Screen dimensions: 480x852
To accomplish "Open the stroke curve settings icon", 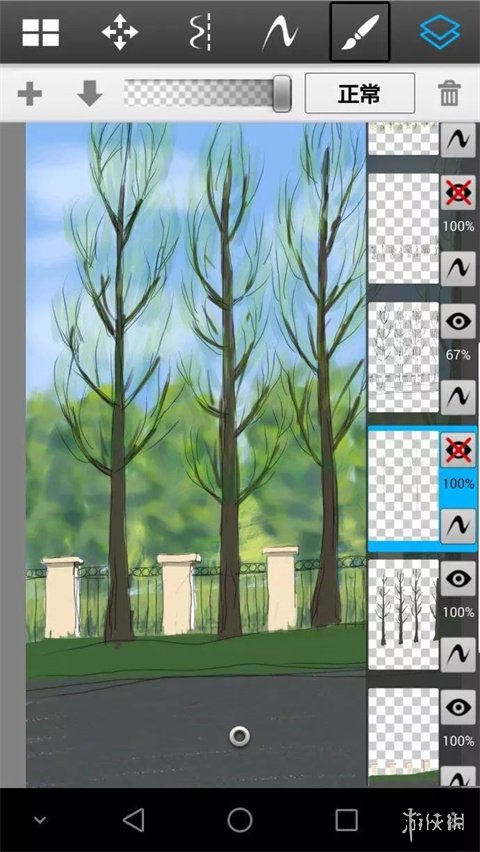I will pyautogui.click(x=279, y=33).
